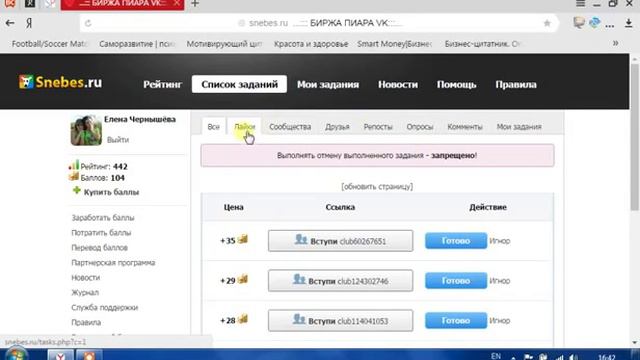This screenshot has width=640, height=360.
Task: Switch to the Лайки tab
Action: (x=244, y=127)
